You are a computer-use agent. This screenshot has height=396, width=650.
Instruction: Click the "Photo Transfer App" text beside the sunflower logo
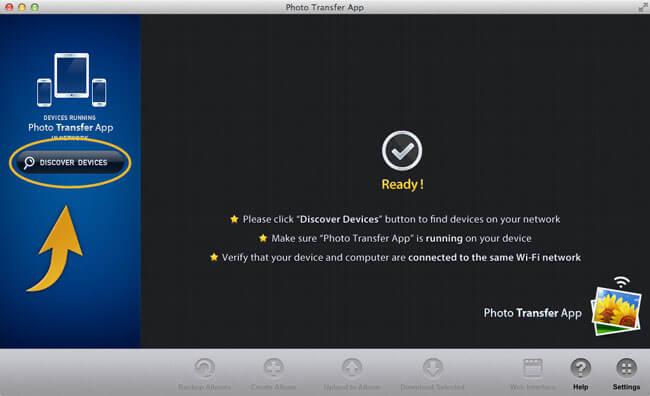point(533,313)
